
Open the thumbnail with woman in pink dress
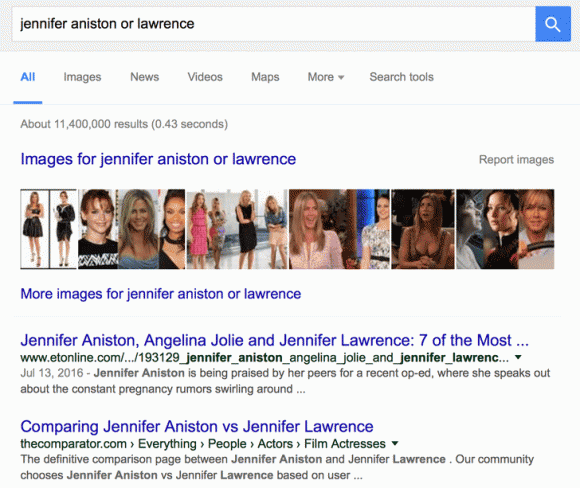pyautogui.click(x=237, y=229)
